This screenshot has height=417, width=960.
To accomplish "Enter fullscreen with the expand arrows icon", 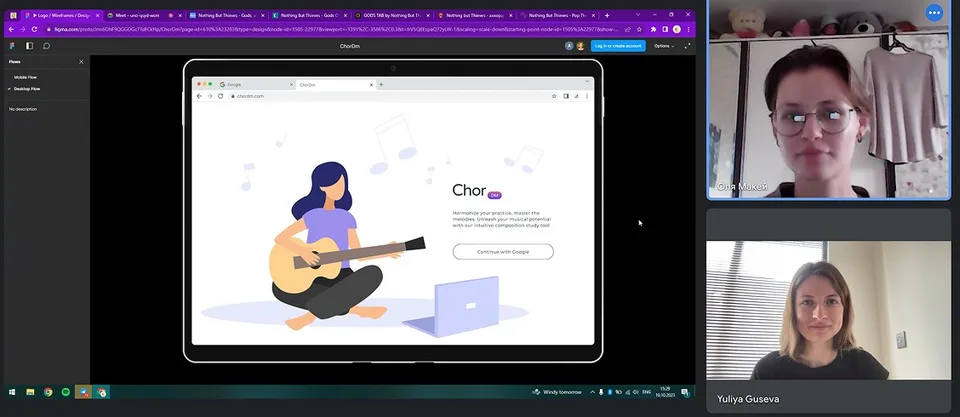I will point(687,46).
